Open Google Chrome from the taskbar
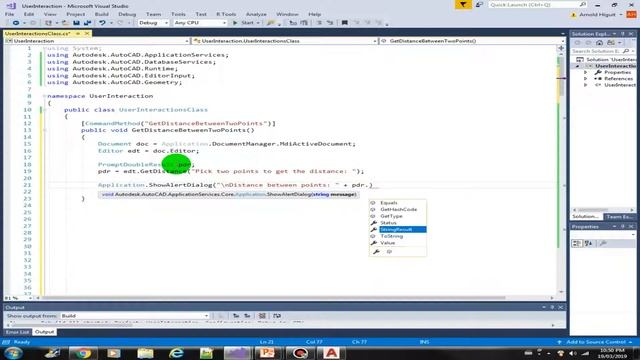Image resolution: width=640 pixels, height=360 pixels. pos(83,353)
